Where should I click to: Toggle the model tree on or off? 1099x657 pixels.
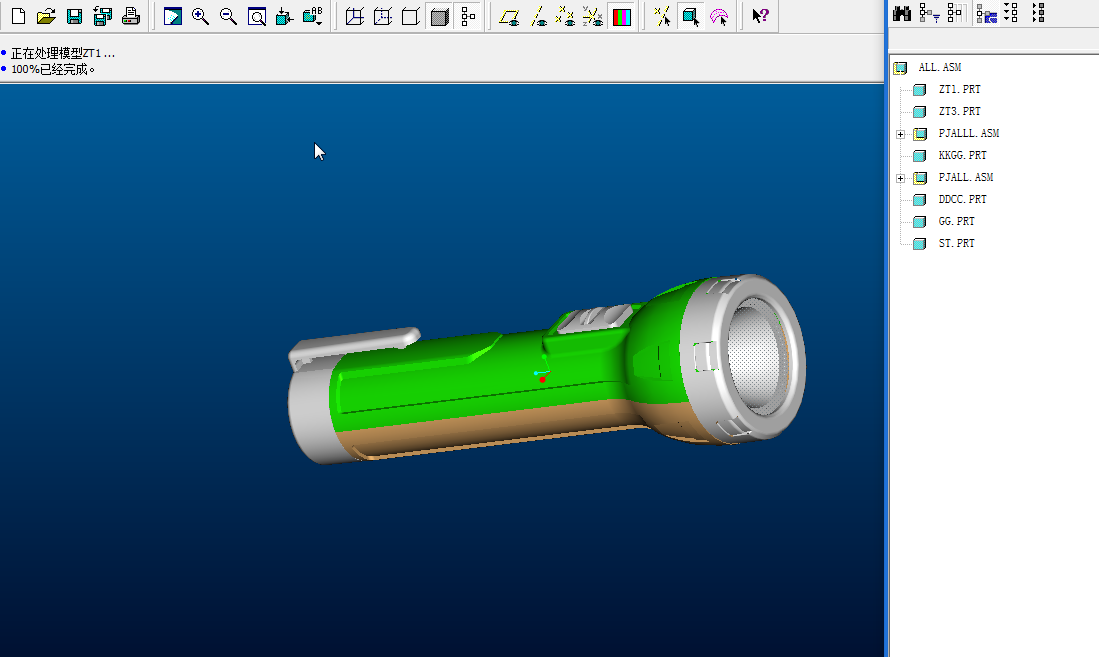(468, 16)
